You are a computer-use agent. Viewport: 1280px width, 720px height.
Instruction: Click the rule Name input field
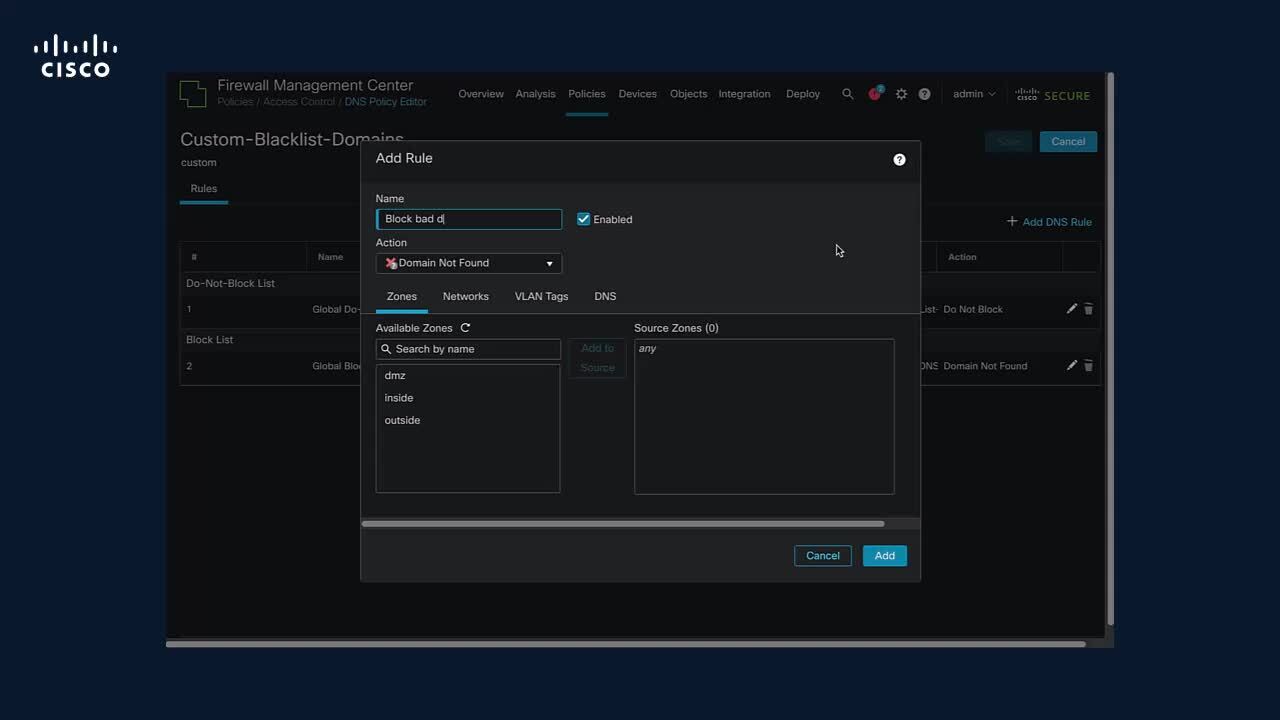point(469,219)
